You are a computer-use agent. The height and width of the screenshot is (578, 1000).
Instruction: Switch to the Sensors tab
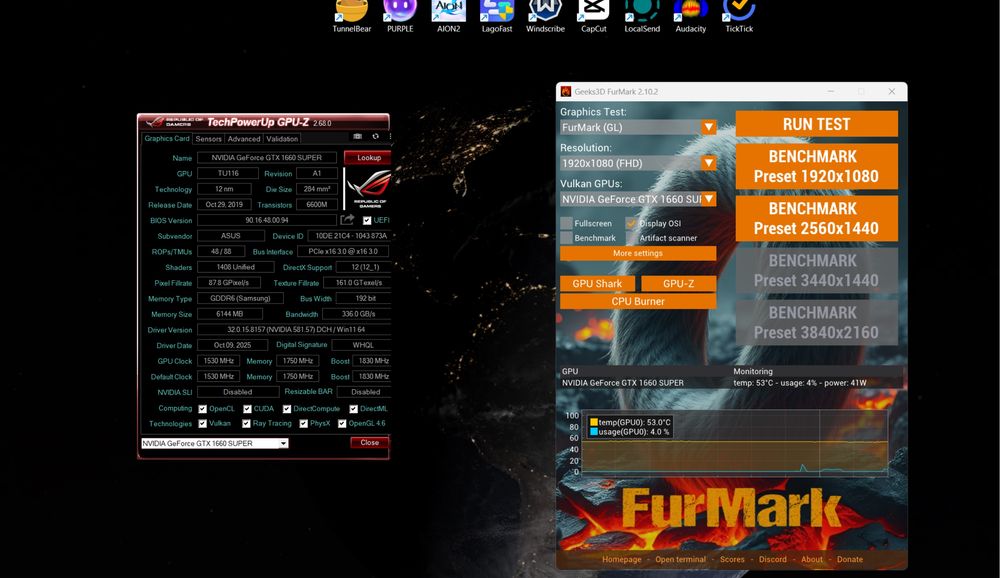point(209,138)
